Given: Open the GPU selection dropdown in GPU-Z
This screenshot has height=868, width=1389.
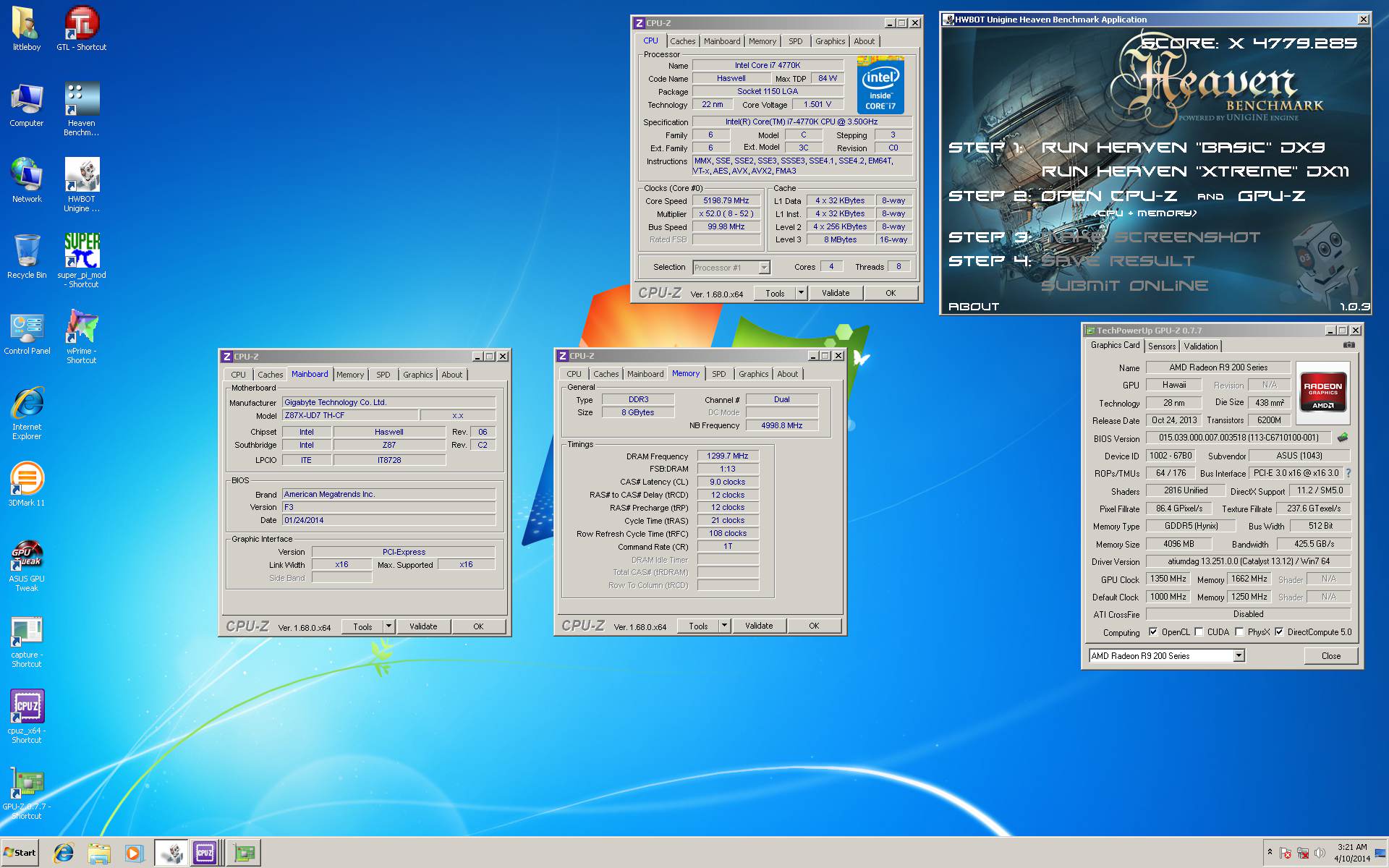Looking at the screenshot, I should (1239, 655).
